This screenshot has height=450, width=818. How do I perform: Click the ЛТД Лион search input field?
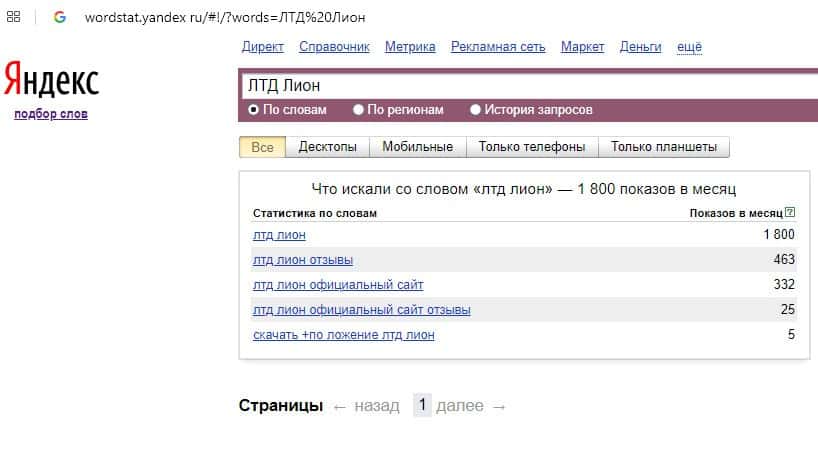point(530,86)
